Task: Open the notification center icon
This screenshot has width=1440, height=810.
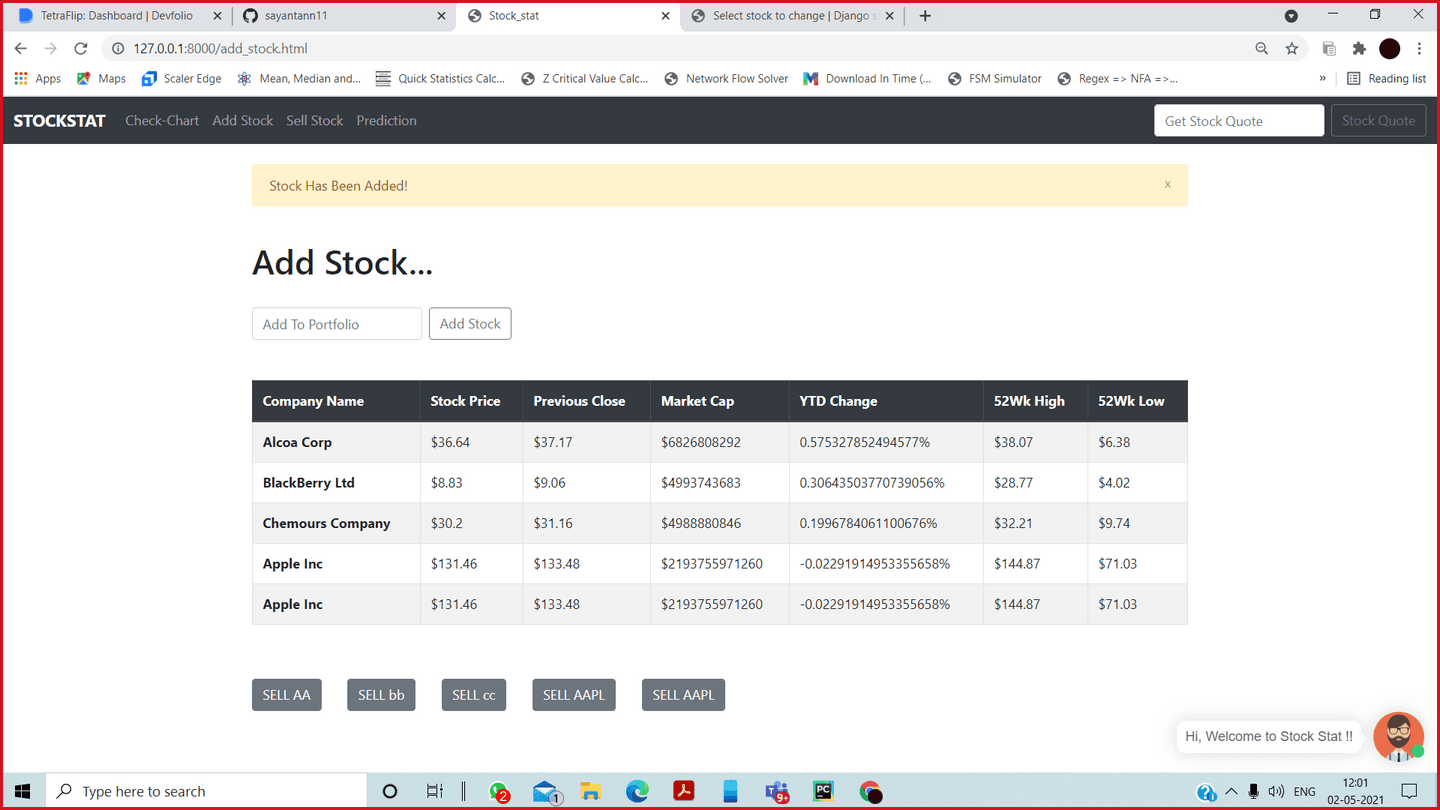Action: click(1409, 791)
